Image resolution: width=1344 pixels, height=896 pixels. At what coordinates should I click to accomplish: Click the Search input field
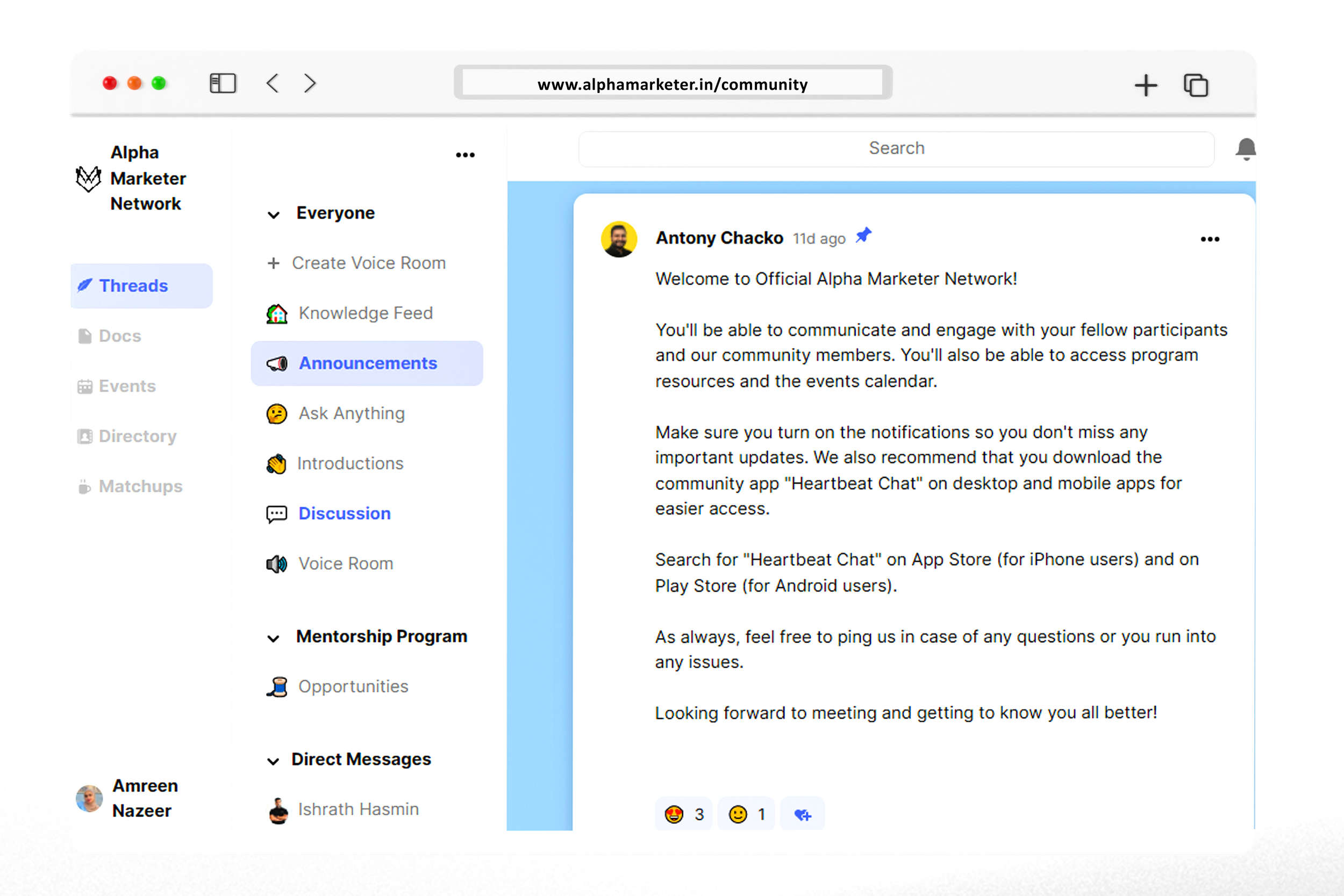[x=896, y=148]
